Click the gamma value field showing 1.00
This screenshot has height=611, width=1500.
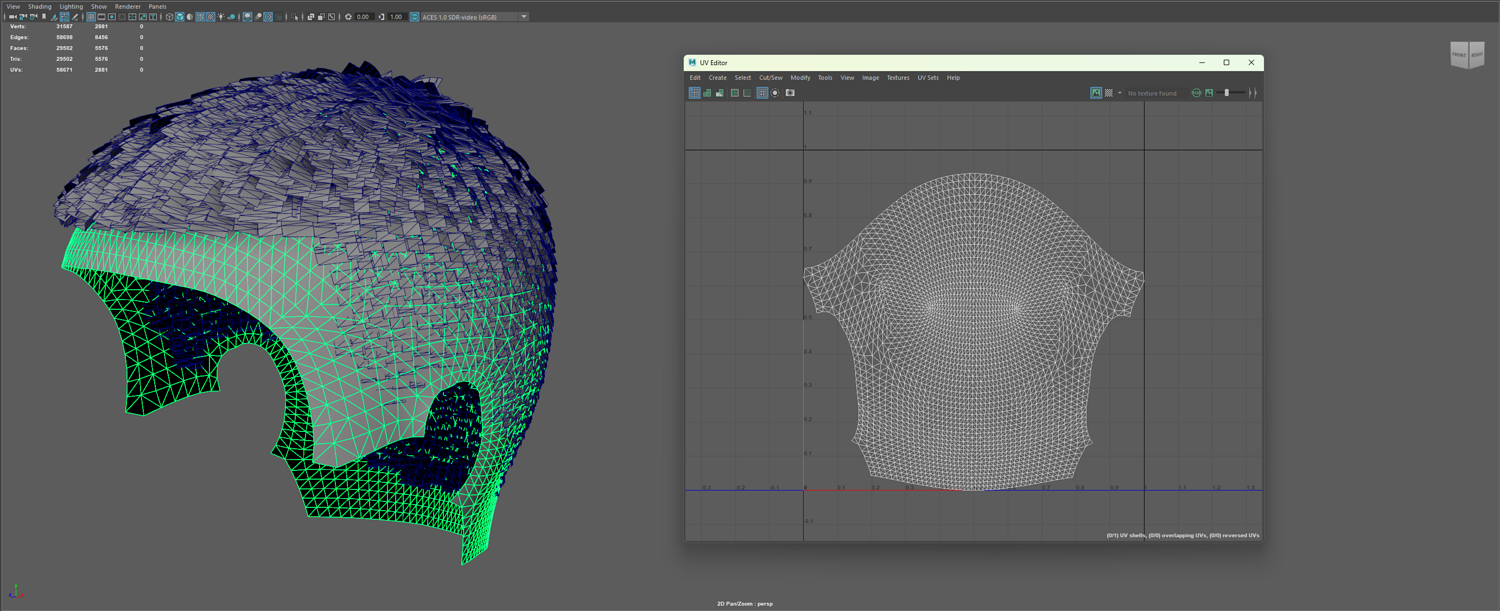click(396, 17)
